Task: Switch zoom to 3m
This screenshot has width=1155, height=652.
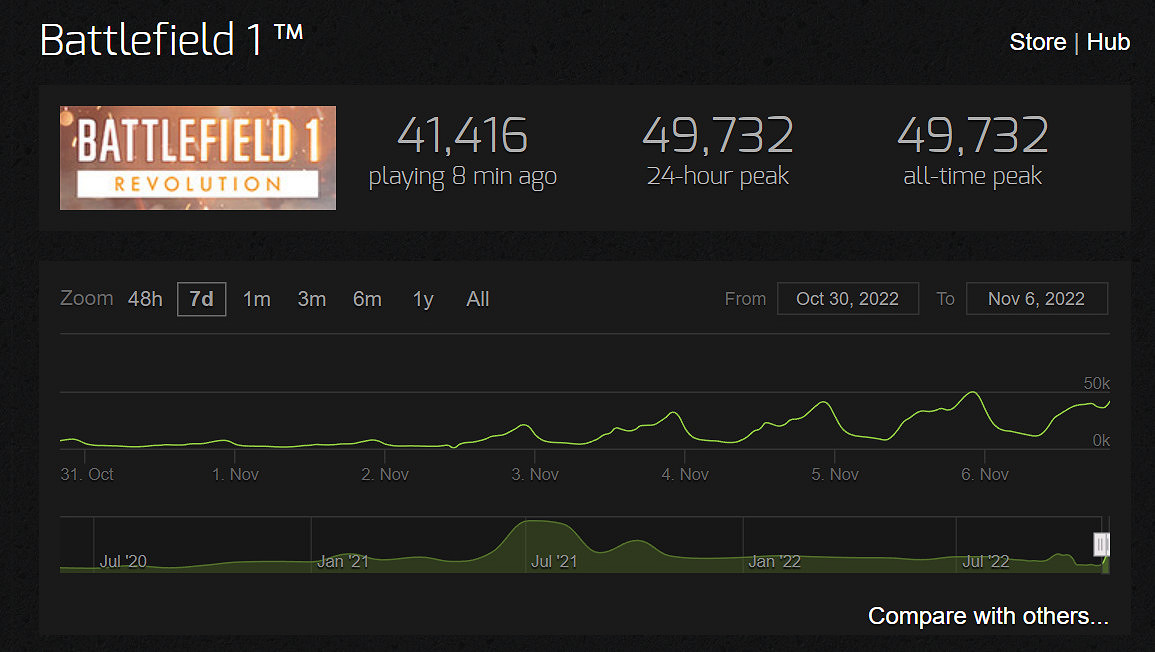Action: click(x=312, y=299)
